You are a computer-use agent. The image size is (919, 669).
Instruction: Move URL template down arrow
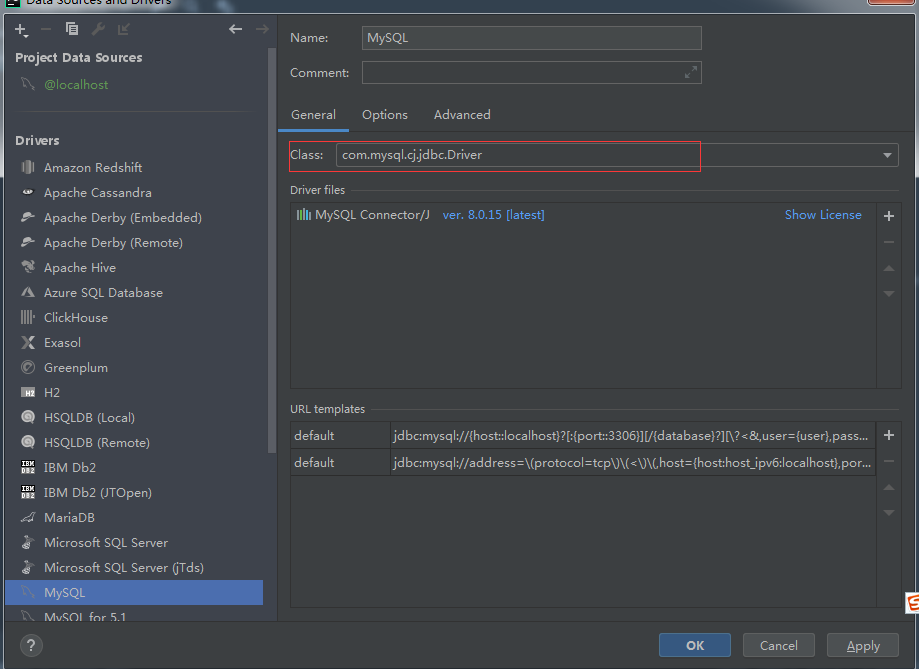pos(889,513)
